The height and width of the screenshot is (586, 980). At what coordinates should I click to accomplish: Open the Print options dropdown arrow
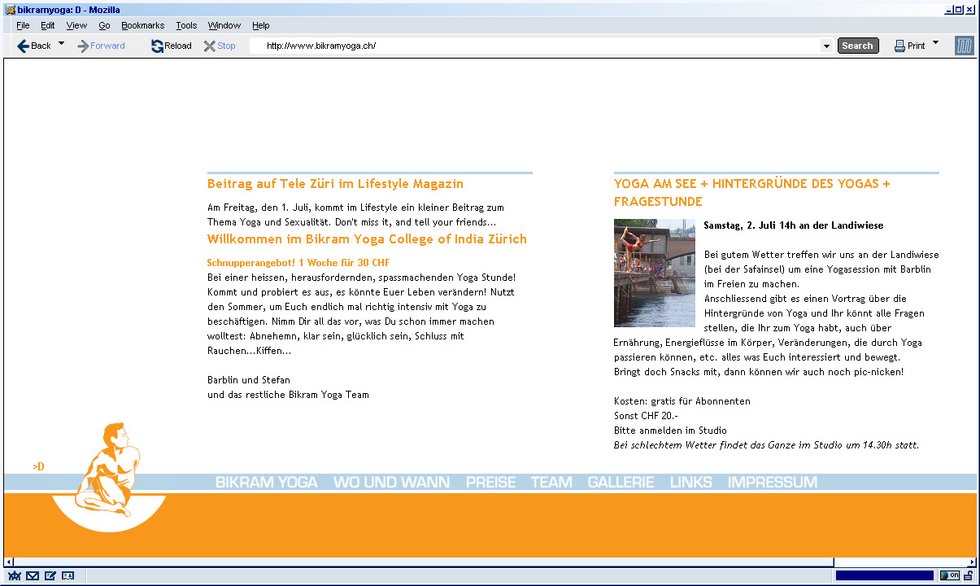point(936,44)
